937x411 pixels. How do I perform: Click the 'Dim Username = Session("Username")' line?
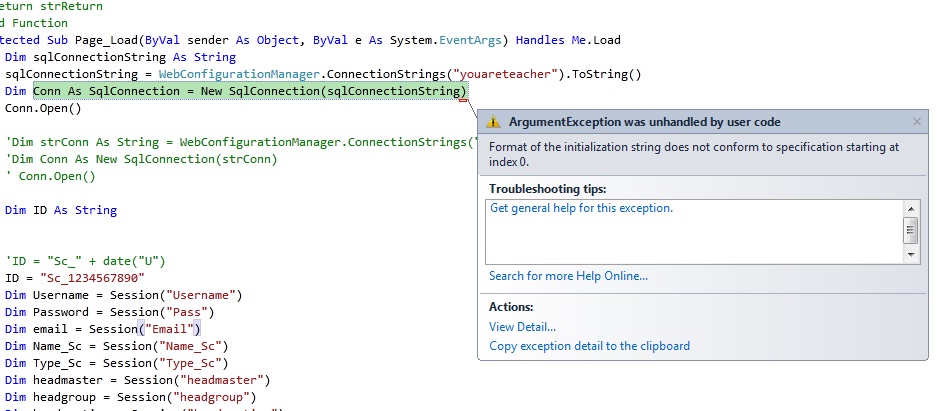[124, 295]
